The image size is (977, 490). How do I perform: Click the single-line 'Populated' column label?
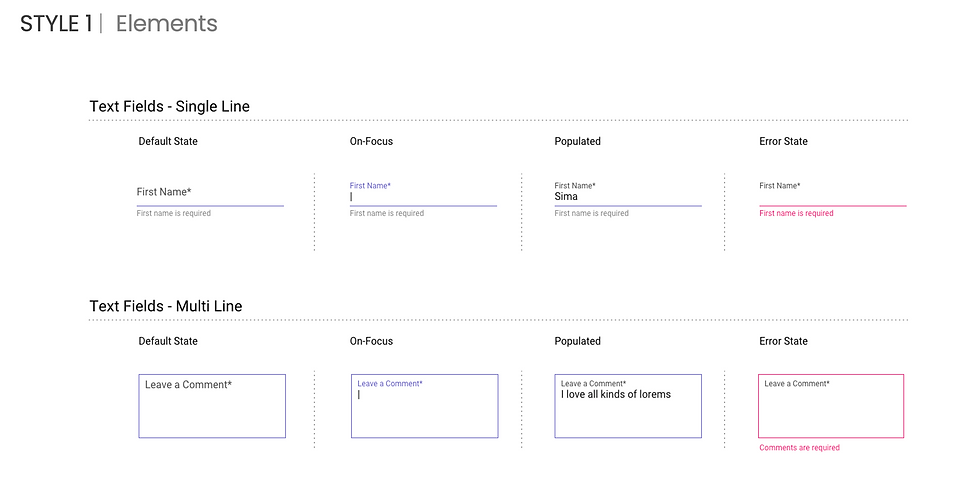[578, 142]
